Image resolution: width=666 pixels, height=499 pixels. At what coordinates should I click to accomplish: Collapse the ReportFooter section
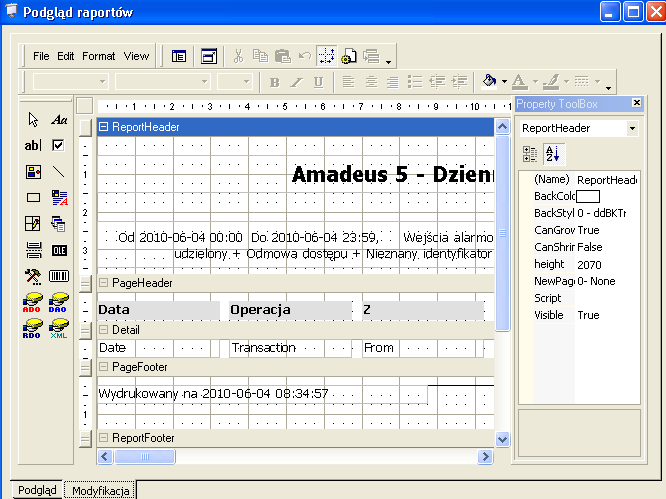(103, 437)
